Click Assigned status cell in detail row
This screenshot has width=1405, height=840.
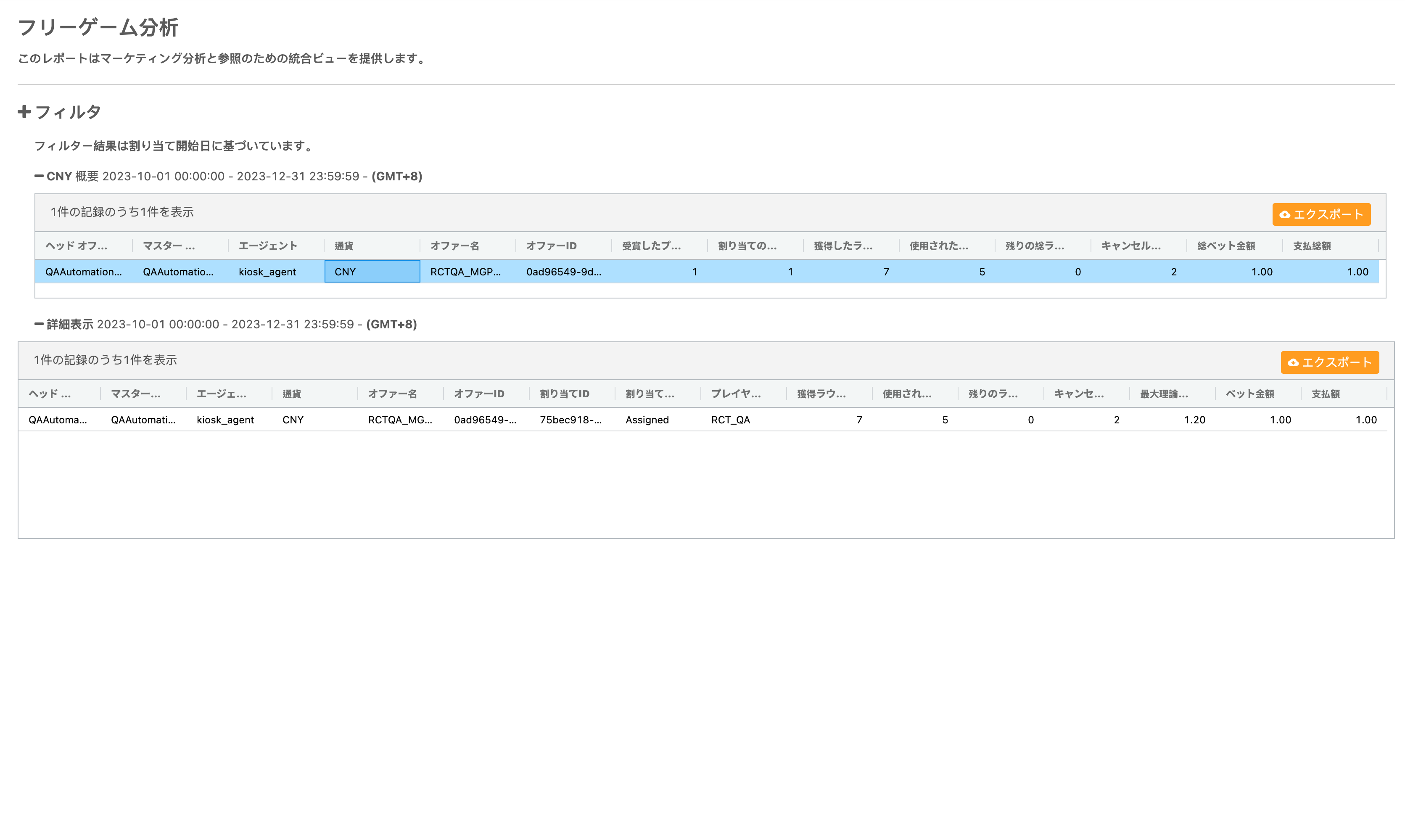[647, 420]
